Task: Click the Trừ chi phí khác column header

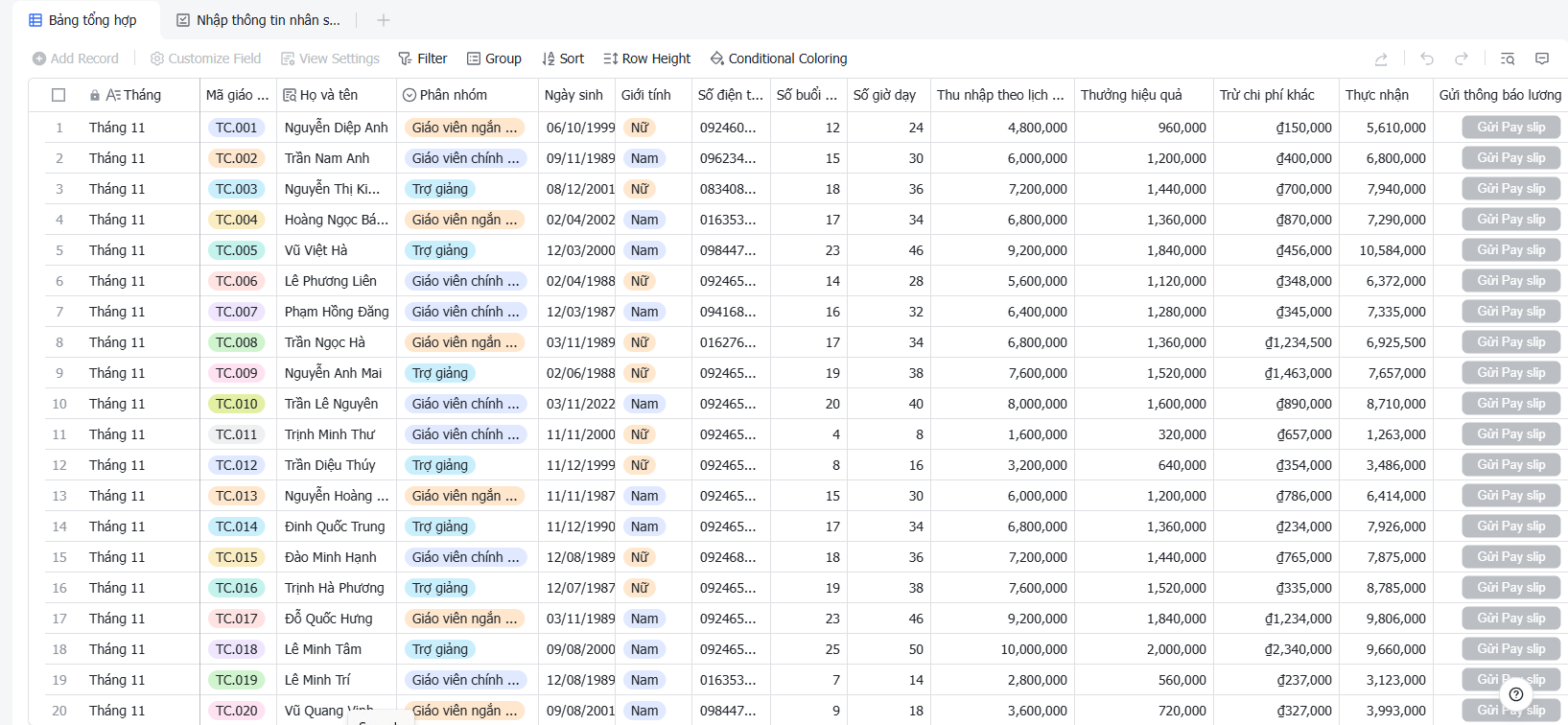Action: [x=1276, y=95]
